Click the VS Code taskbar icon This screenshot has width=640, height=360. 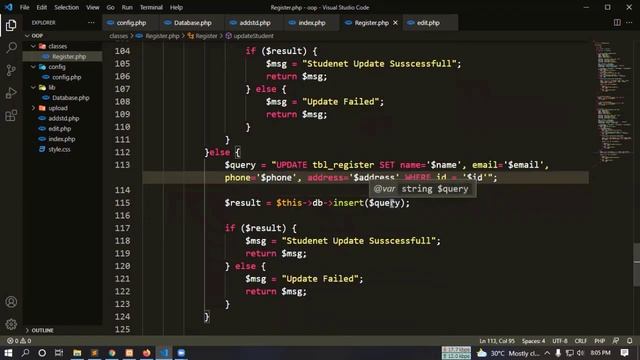[x=164, y=353]
